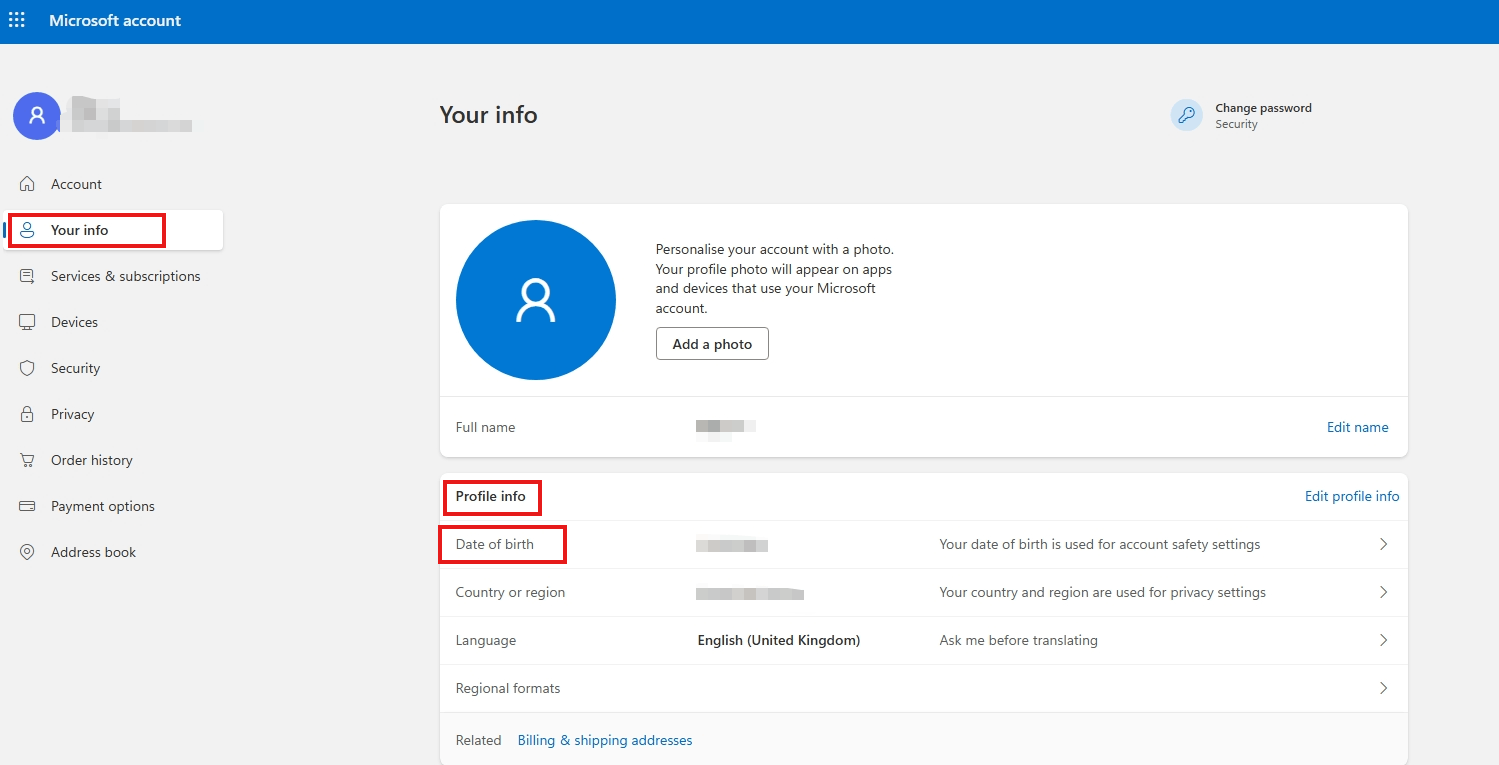Click the Add a photo button
Viewport: 1499px width, 765px height.
tap(712, 344)
